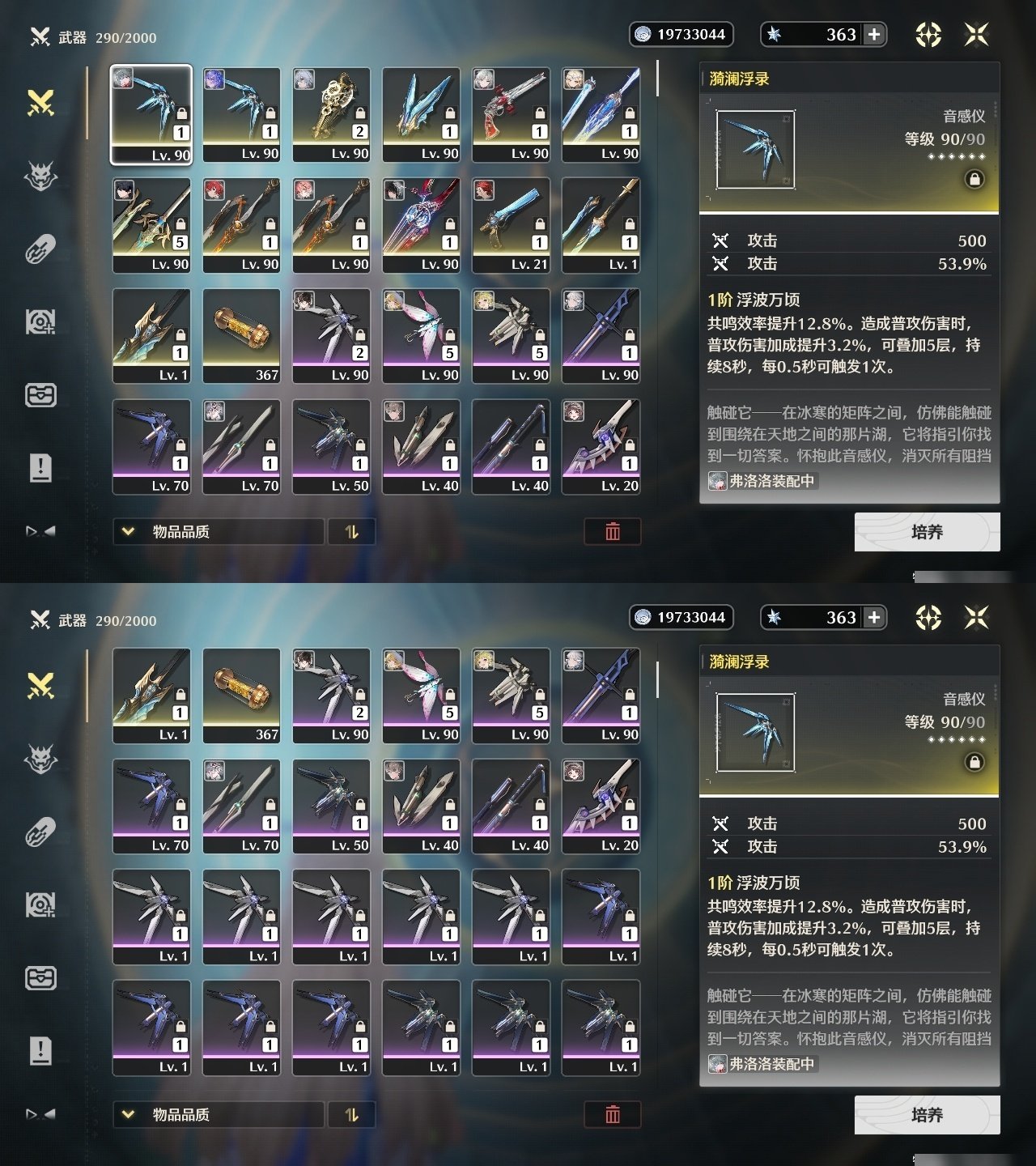The image size is (1036, 1166).
Task: Toggle weapon lock in lower 漪澜浮录 detail panel
Action: pos(974,762)
